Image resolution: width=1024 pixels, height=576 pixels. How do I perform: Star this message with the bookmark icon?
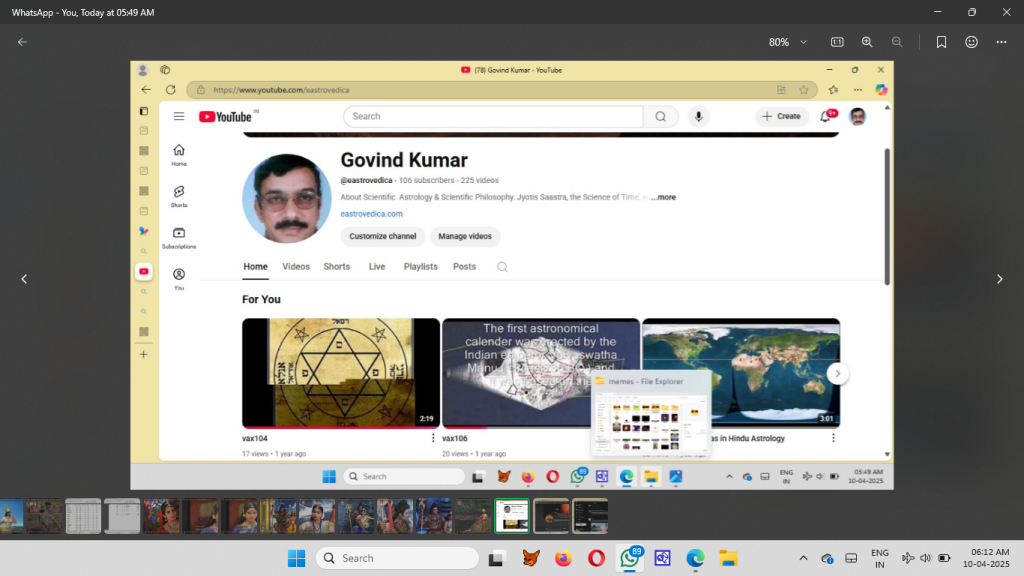(x=941, y=42)
